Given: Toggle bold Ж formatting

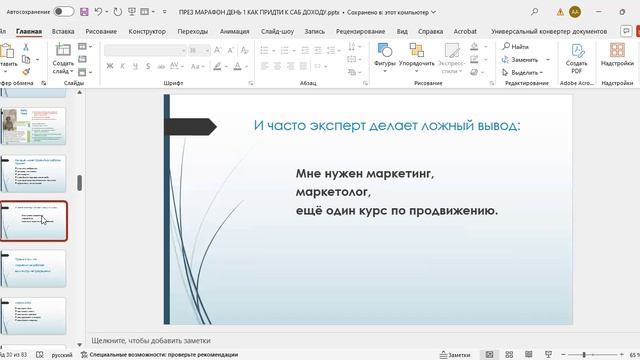Looking at the screenshot, I should pyautogui.click(x=109, y=66).
